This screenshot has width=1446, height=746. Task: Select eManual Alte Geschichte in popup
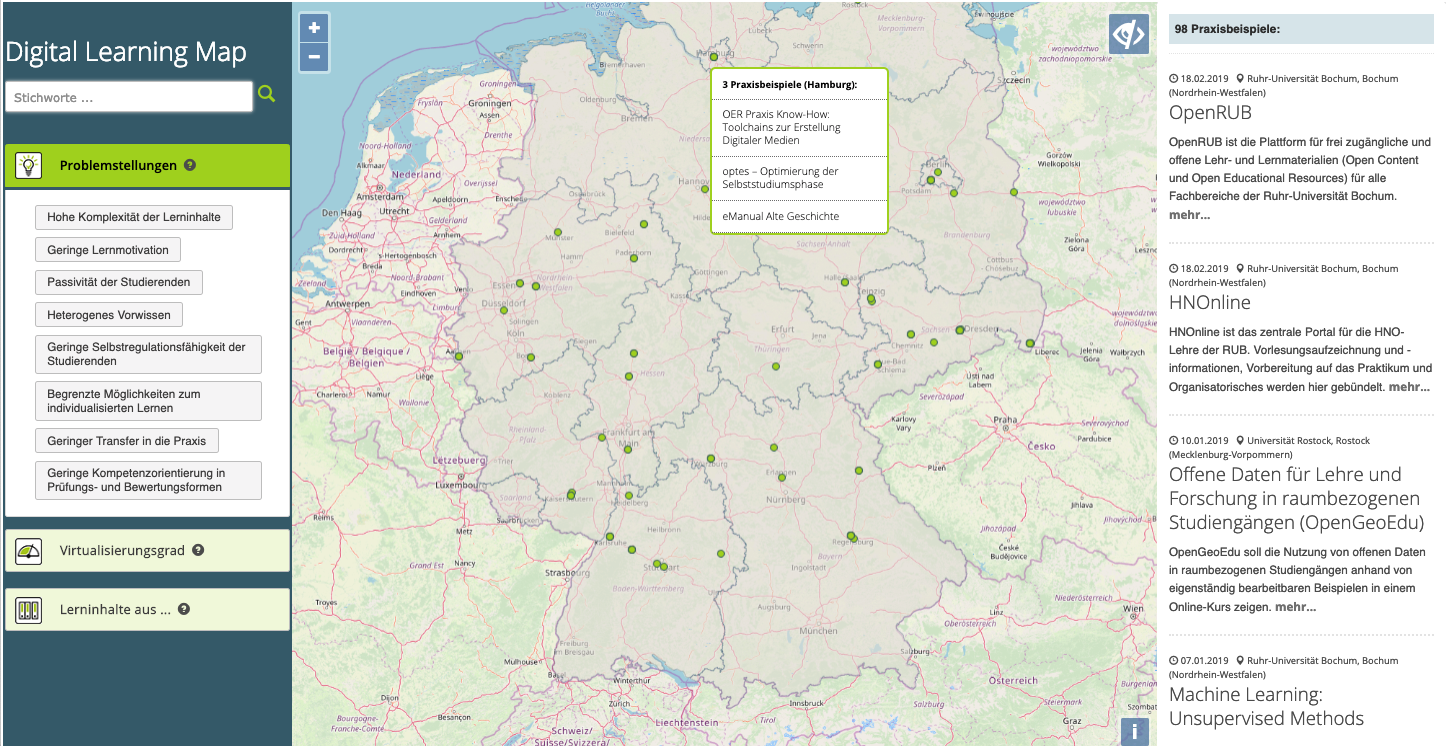click(x=780, y=216)
